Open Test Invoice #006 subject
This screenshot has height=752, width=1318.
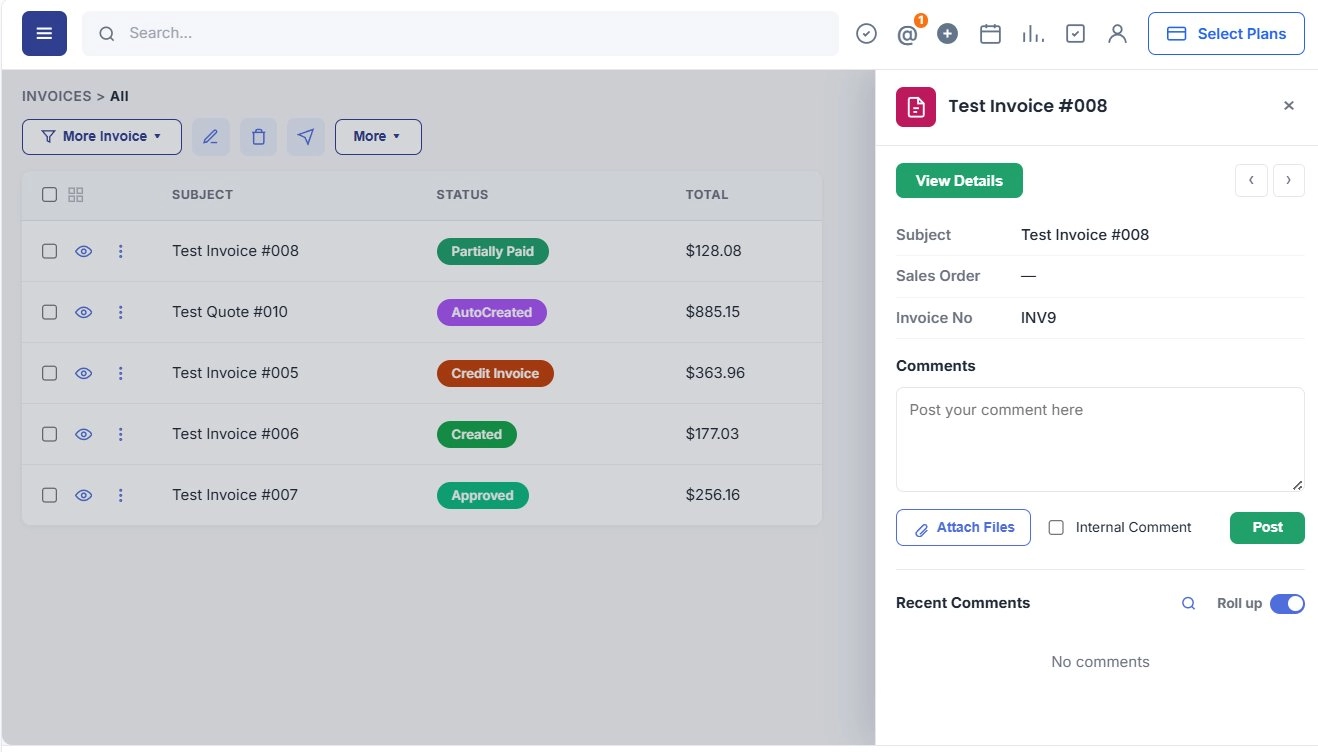(235, 435)
